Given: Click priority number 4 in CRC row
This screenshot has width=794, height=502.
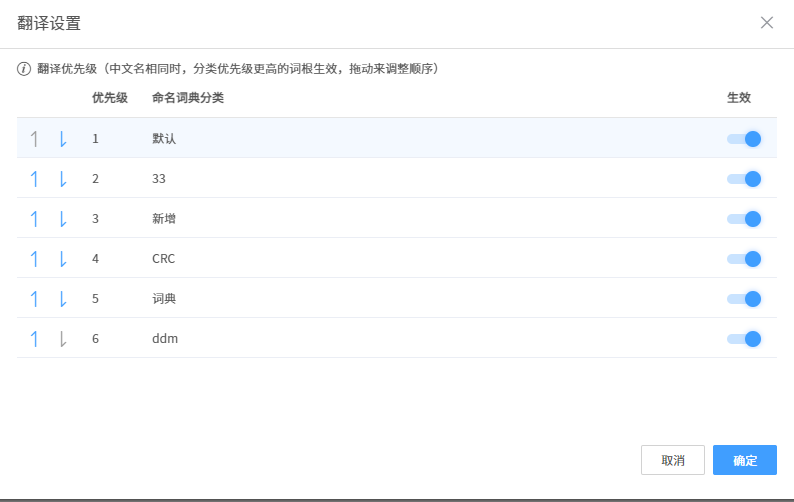Looking at the screenshot, I should click(x=95, y=258).
